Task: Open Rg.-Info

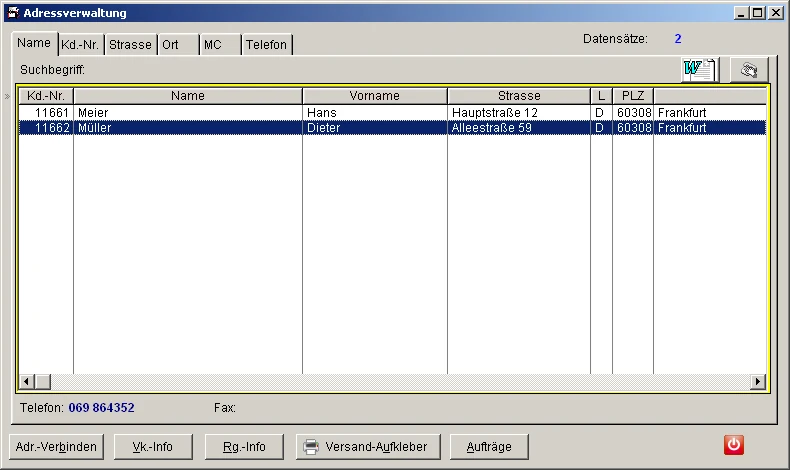Action: click(244, 447)
